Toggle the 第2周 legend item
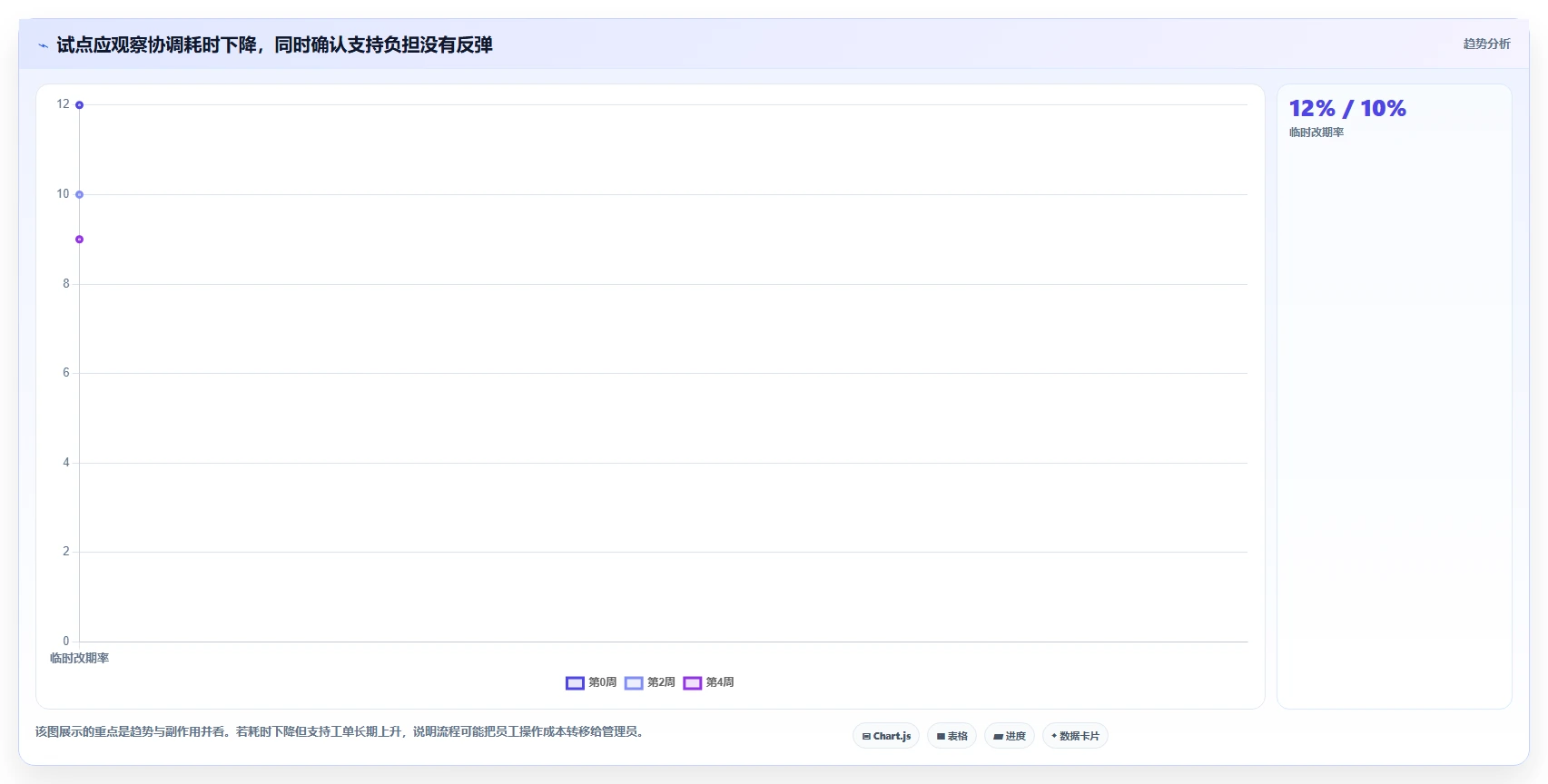This screenshot has width=1548, height=784. pyautogui.click(x=650, y=682)
